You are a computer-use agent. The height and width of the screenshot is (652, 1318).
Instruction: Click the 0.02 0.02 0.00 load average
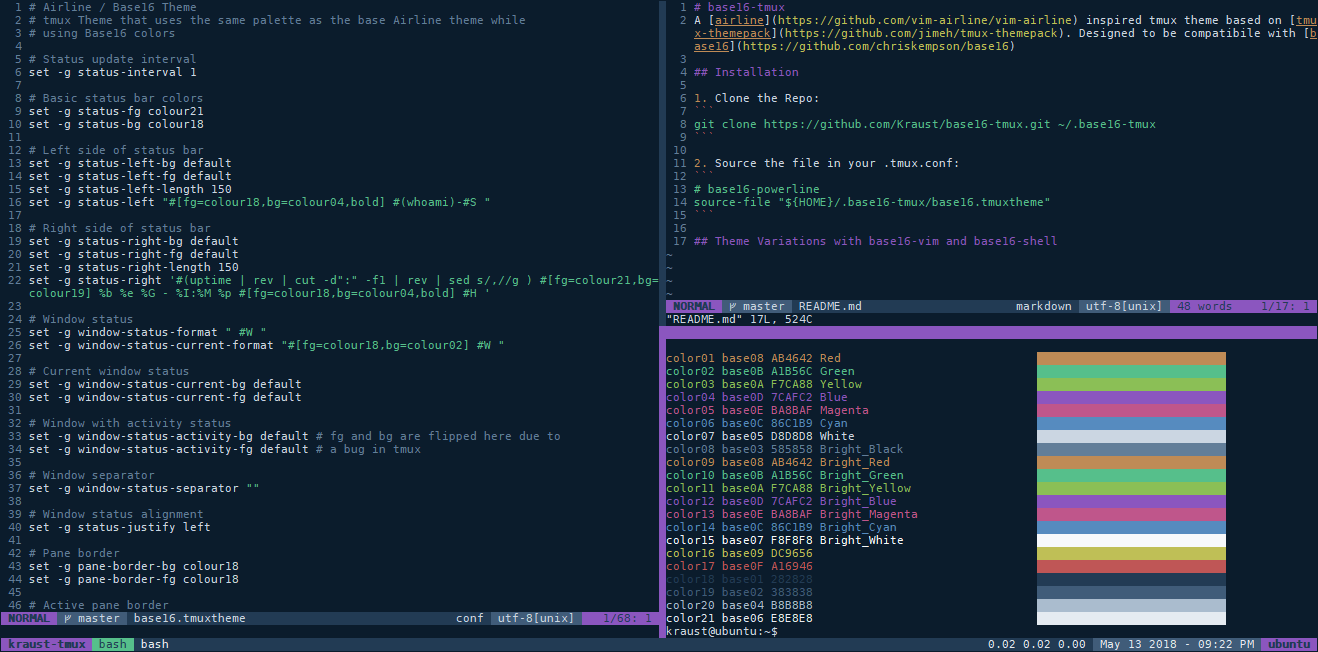pyautogui.click(x=1036, y=644)
